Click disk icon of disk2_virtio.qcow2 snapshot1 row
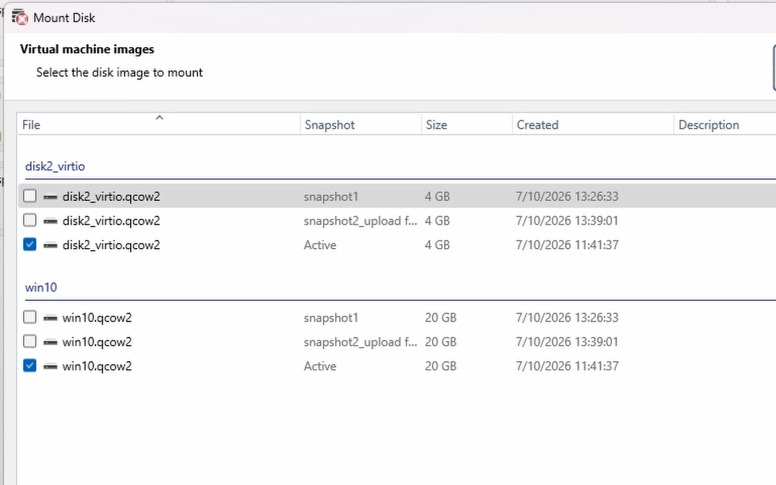This screenshot has height=485, width=776. (50, 196)
